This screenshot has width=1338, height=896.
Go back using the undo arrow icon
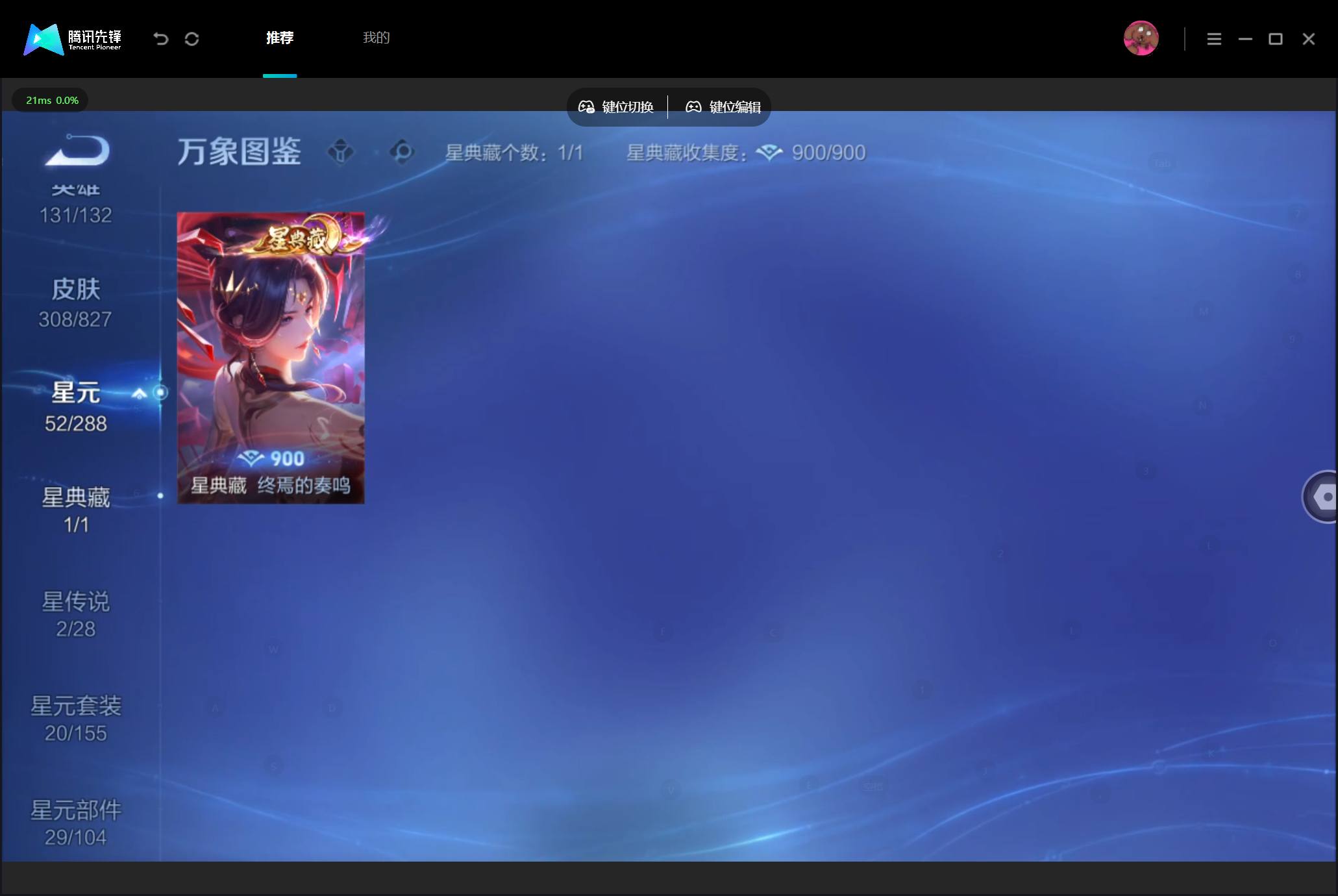pyautogui.click(x=161, y=39)
